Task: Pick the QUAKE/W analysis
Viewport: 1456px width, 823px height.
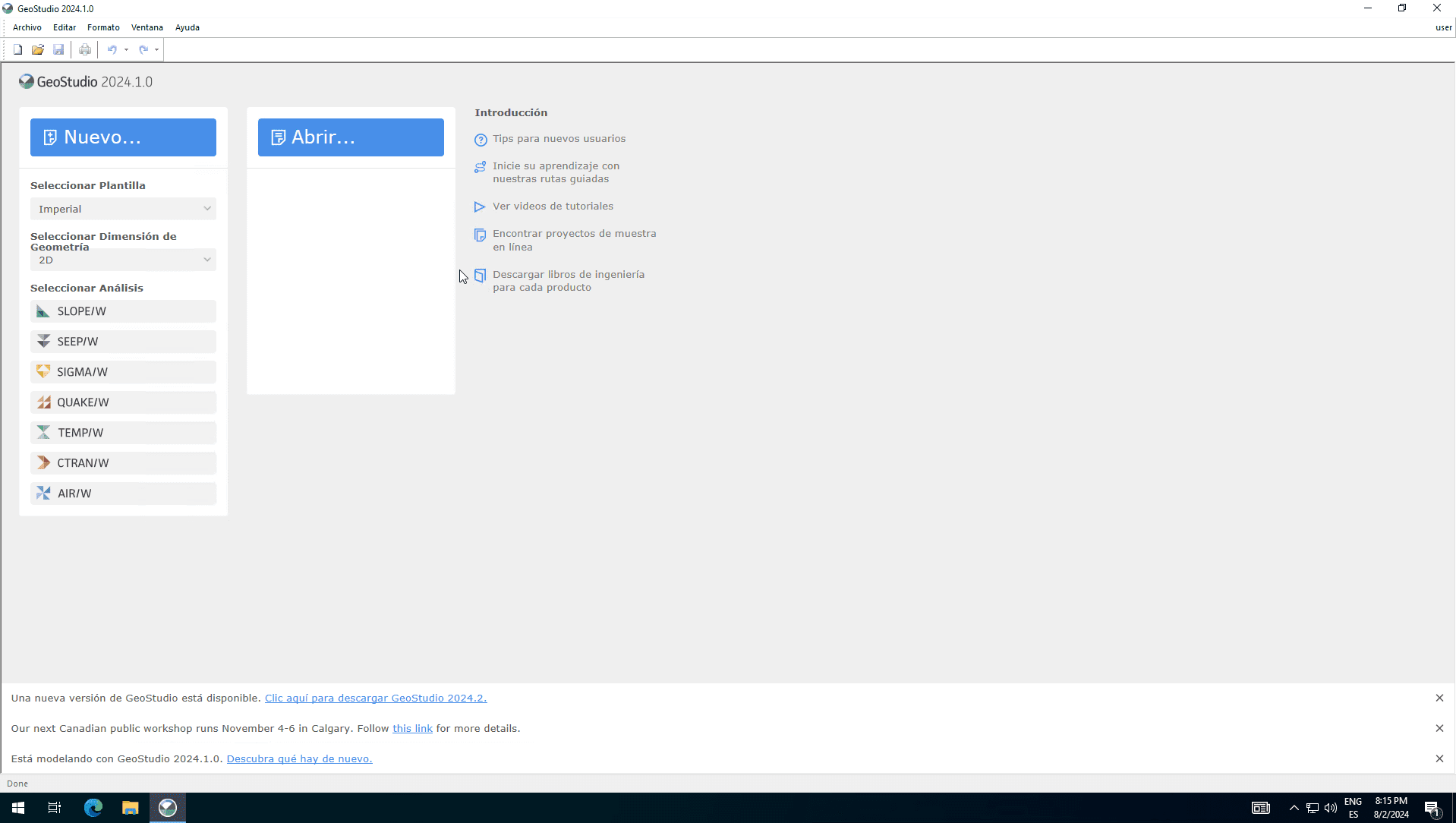Action: [x=123, y=402]
